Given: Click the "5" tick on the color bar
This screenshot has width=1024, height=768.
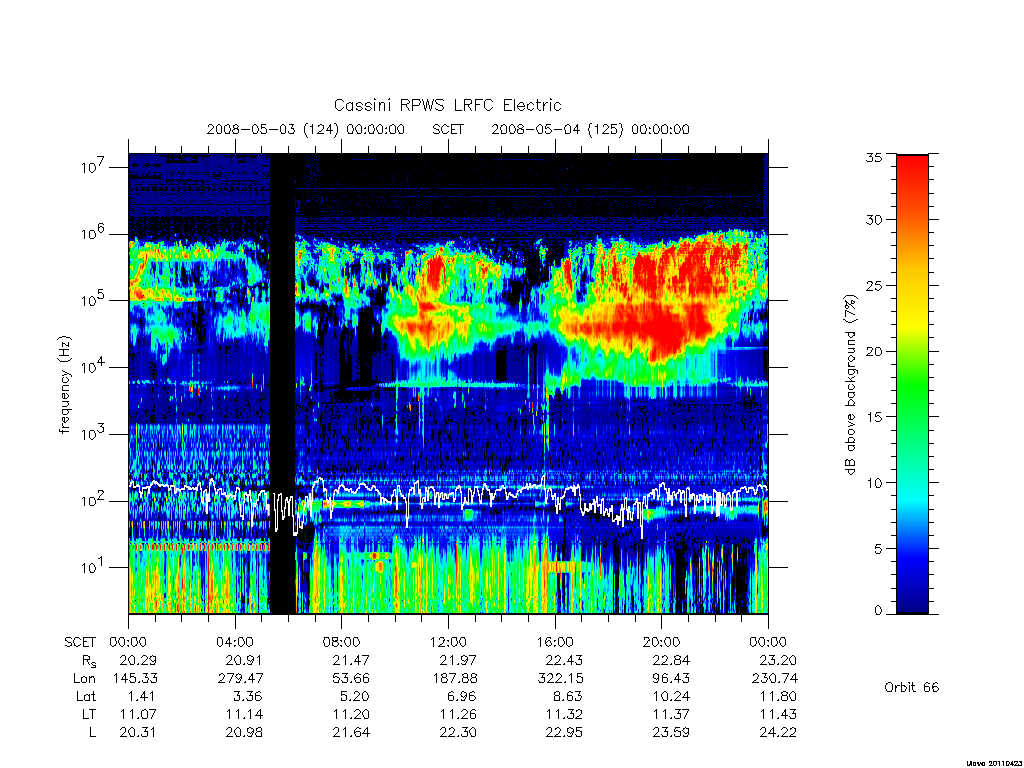Looking at the screenshot, I should pyautogui.click(x=877, y=549).
